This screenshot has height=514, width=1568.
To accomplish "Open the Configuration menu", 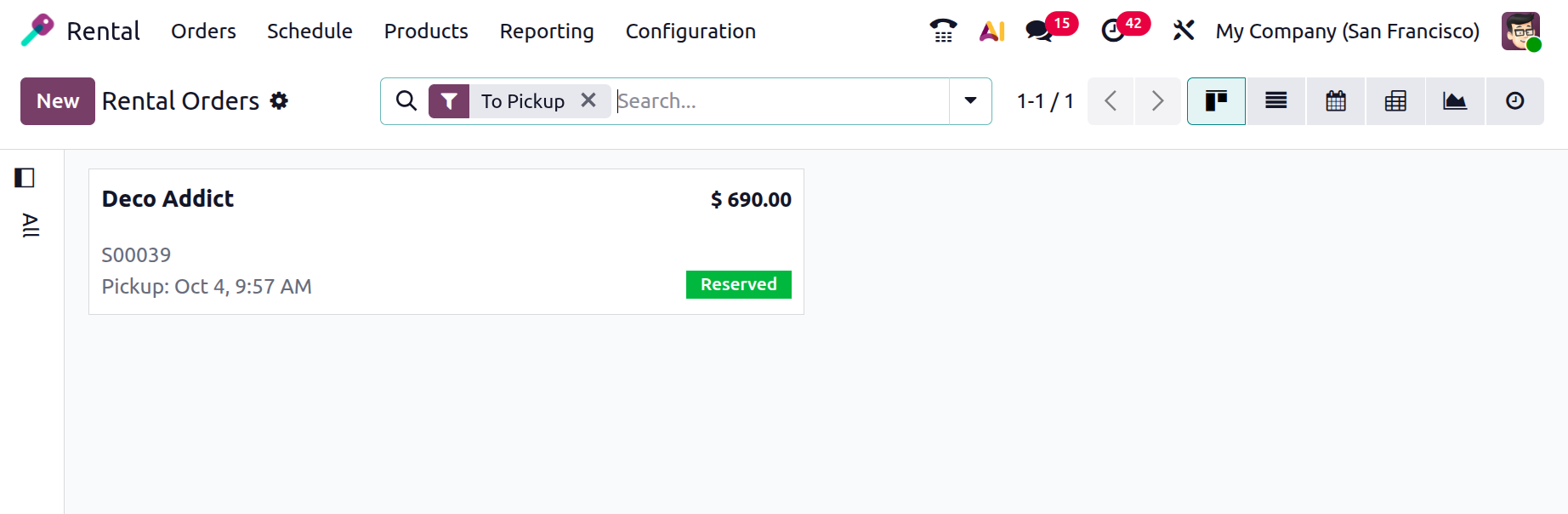I will point(690,31).
